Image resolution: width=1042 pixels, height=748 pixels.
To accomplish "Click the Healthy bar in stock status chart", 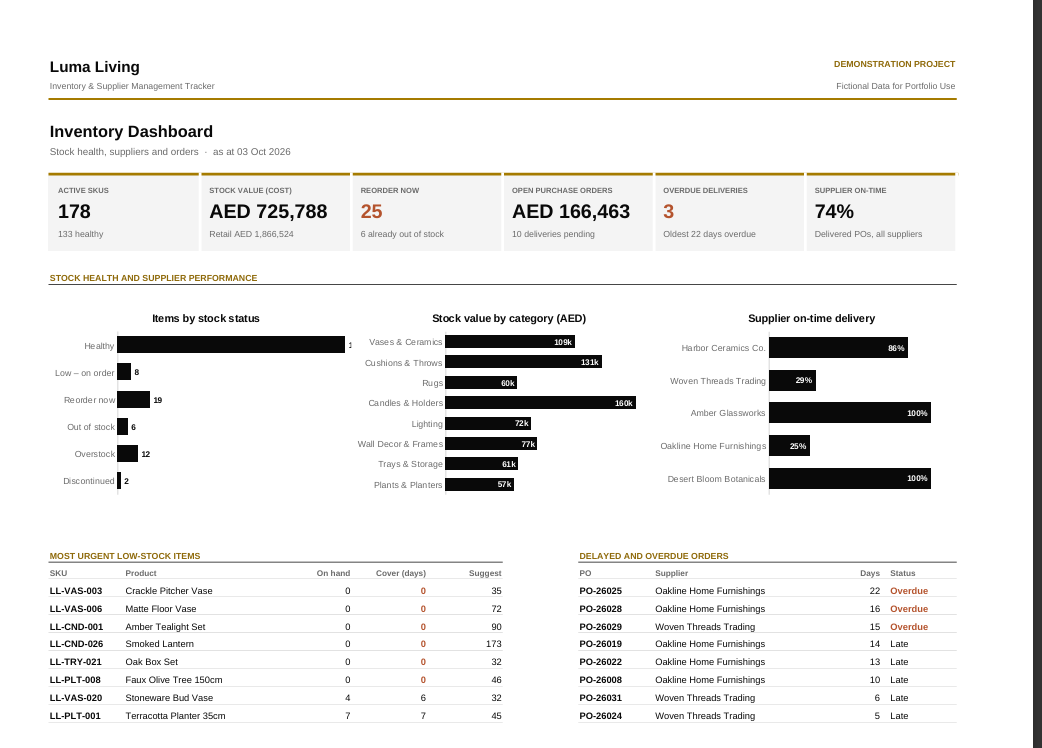I will coord(231,345).
